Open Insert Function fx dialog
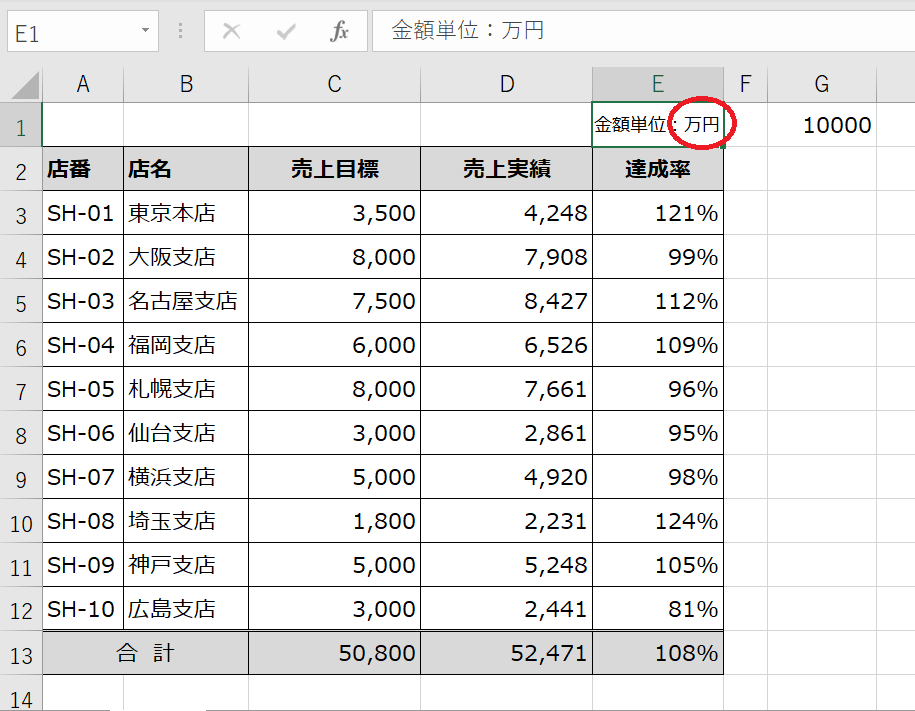 340,31
